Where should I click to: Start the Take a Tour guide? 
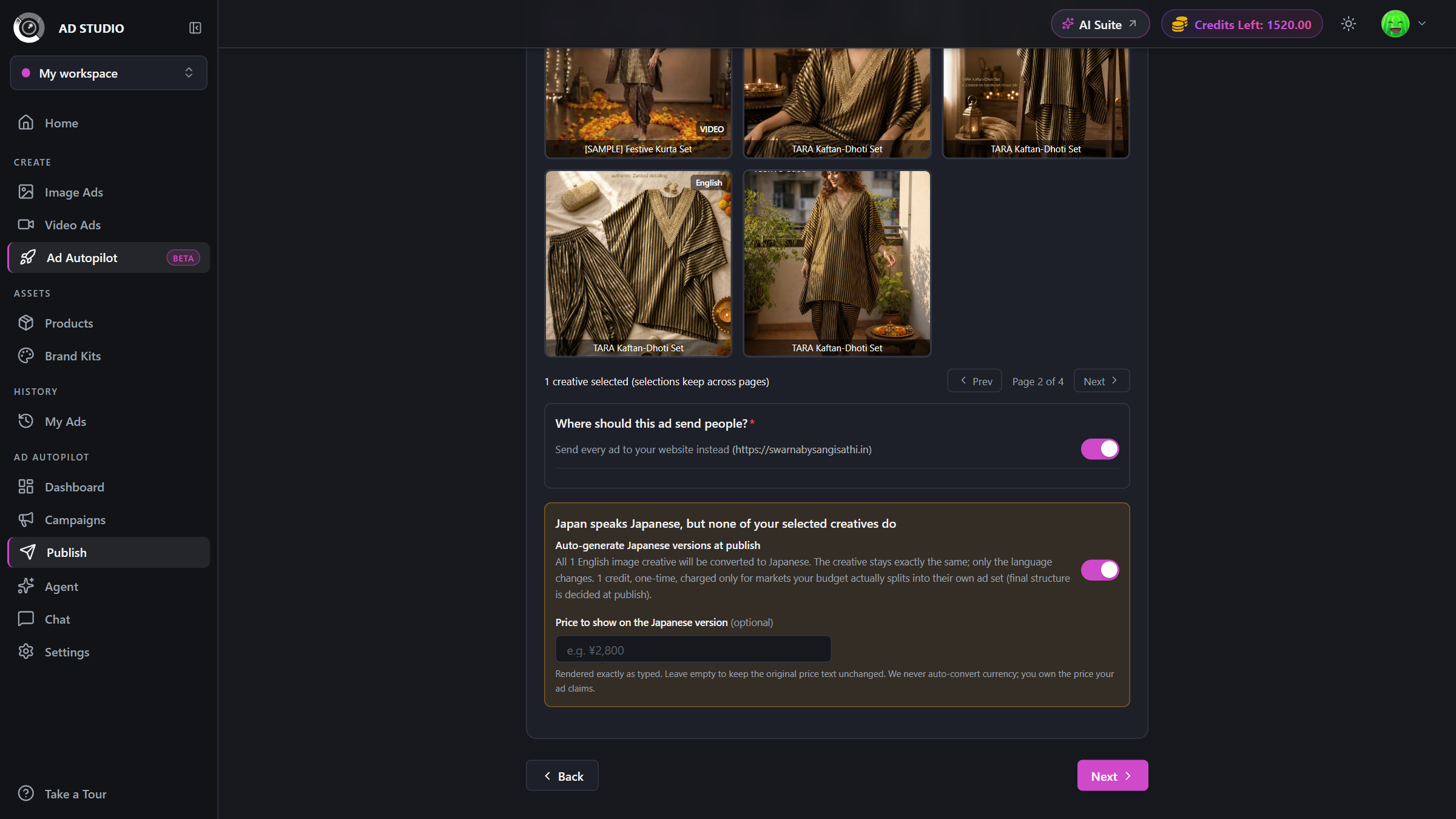(x=109, y=794)
